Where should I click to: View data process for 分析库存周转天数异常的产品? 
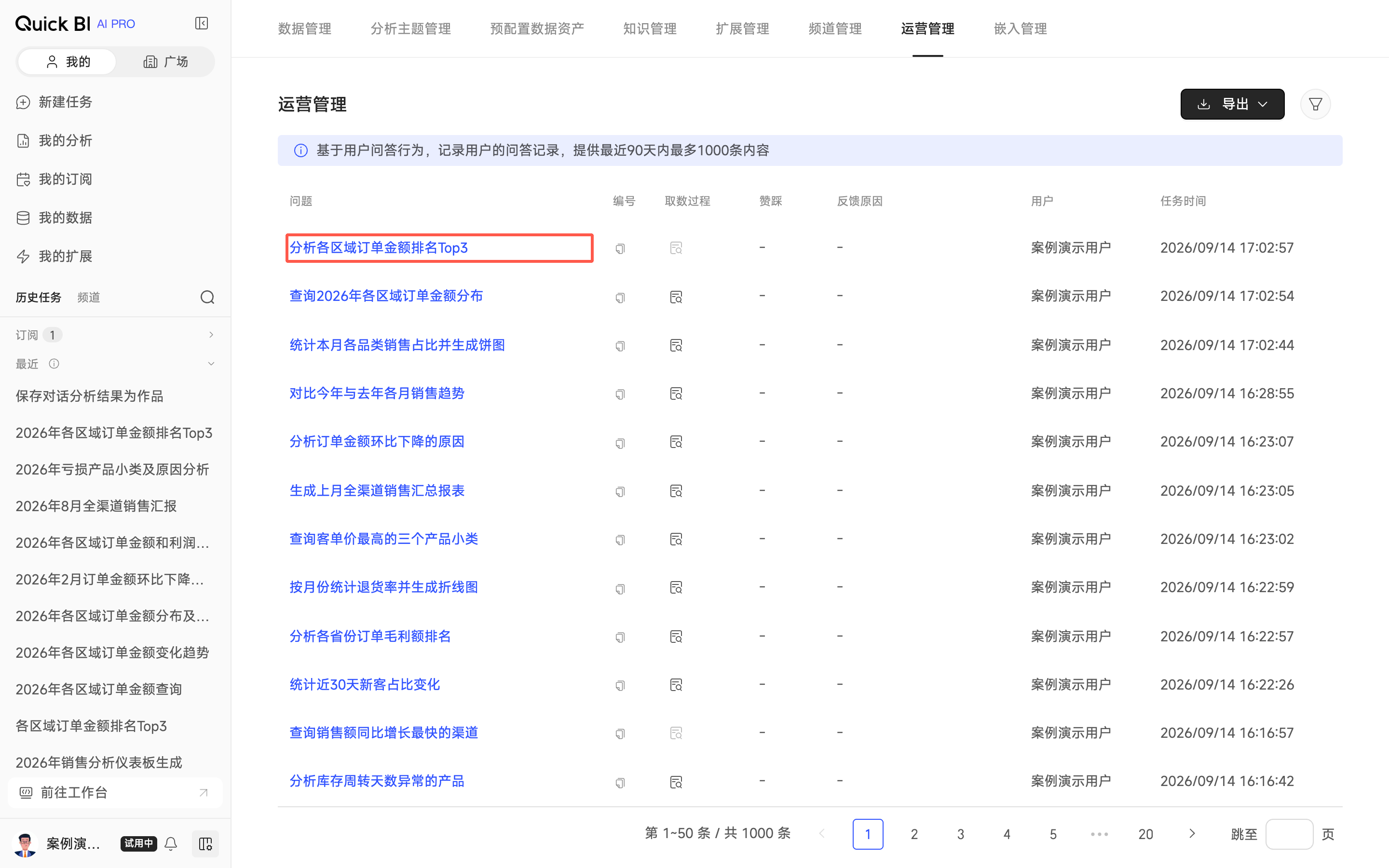click(676, 782)
